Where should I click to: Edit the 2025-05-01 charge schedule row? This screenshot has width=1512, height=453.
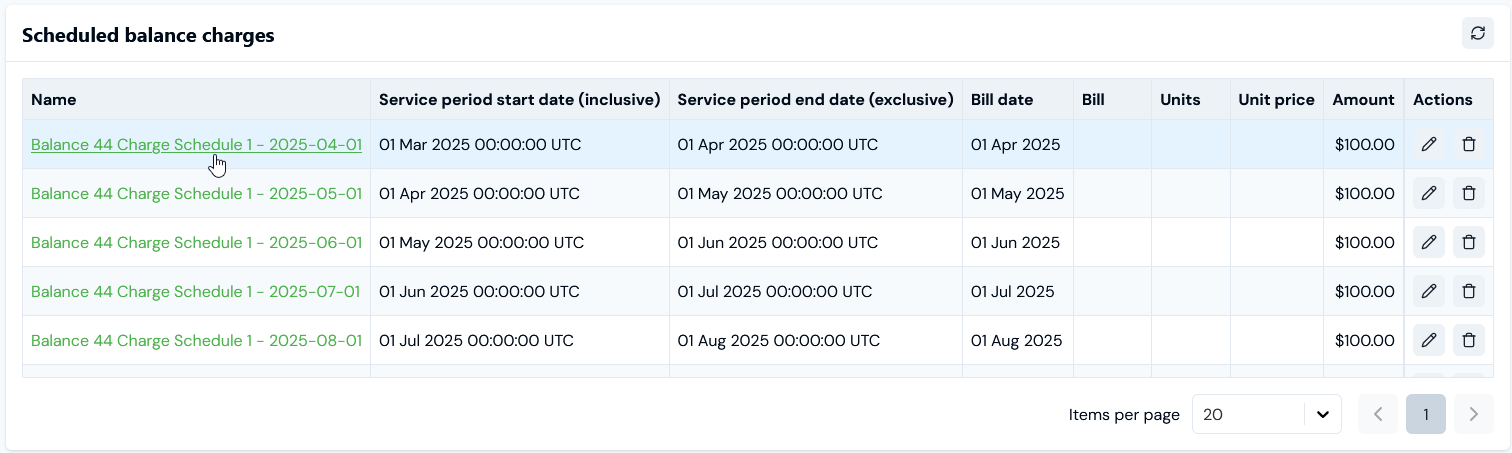[1429, 193]
